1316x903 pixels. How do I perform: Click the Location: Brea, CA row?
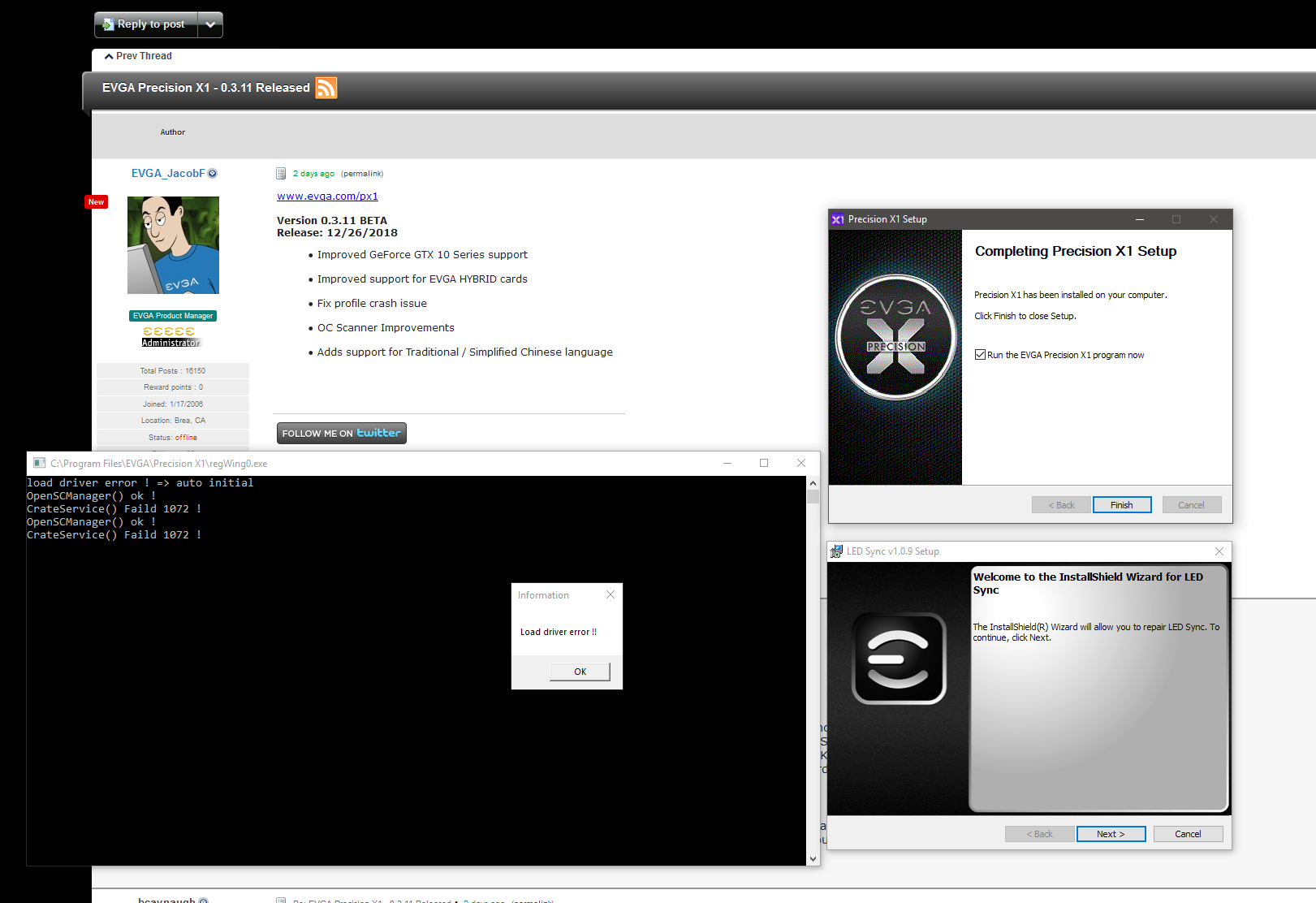click(173, 421)
